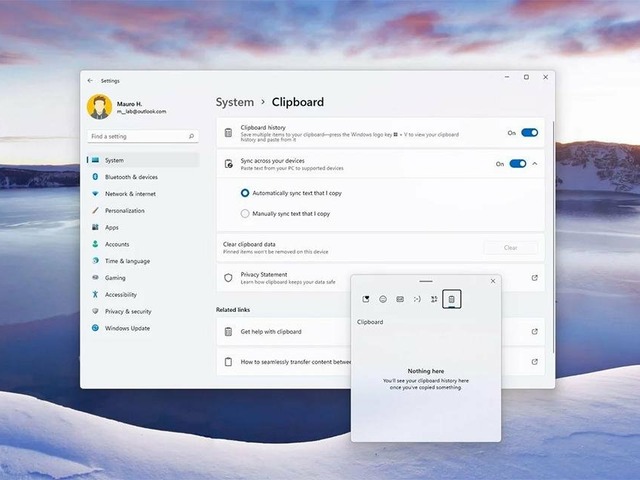Switch to the symbols tab icon
The image size is (640, 480).
[x=434, y=299]
